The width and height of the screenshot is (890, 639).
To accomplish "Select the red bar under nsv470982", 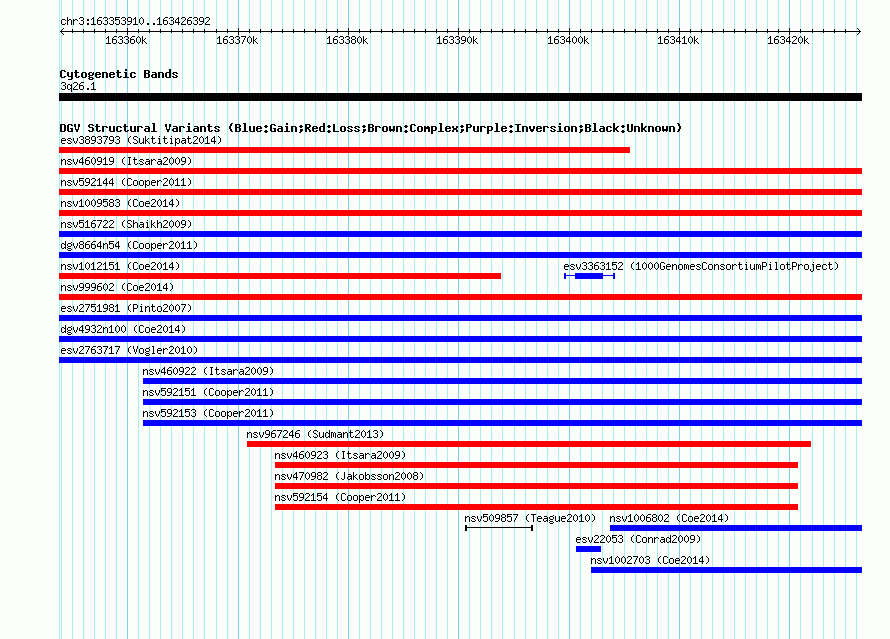I will click(536, 486).
